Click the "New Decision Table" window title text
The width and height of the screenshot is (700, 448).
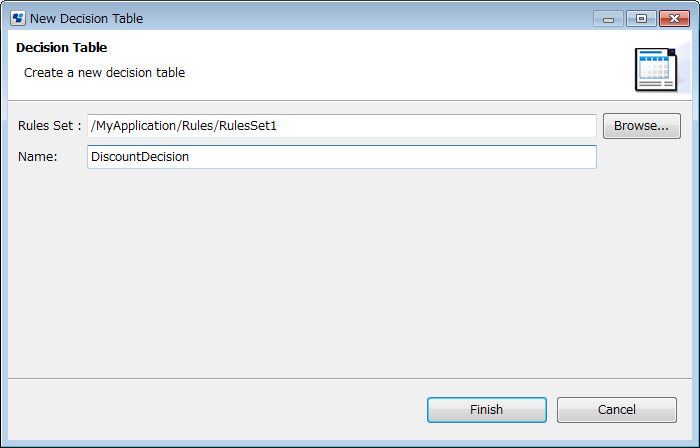tap(87, 19)
